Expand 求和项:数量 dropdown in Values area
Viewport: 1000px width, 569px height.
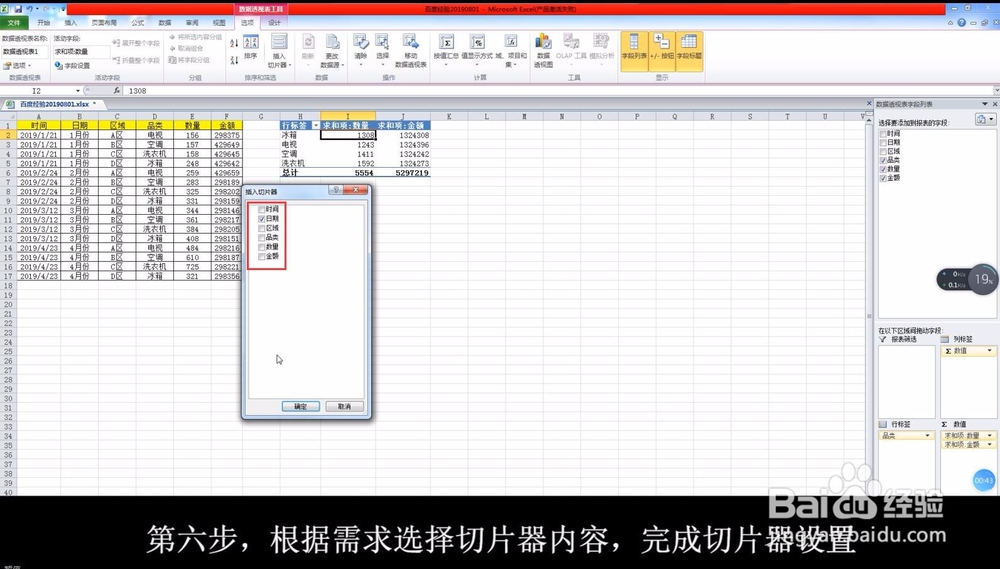pyautogui.click(x=990, y=435)
